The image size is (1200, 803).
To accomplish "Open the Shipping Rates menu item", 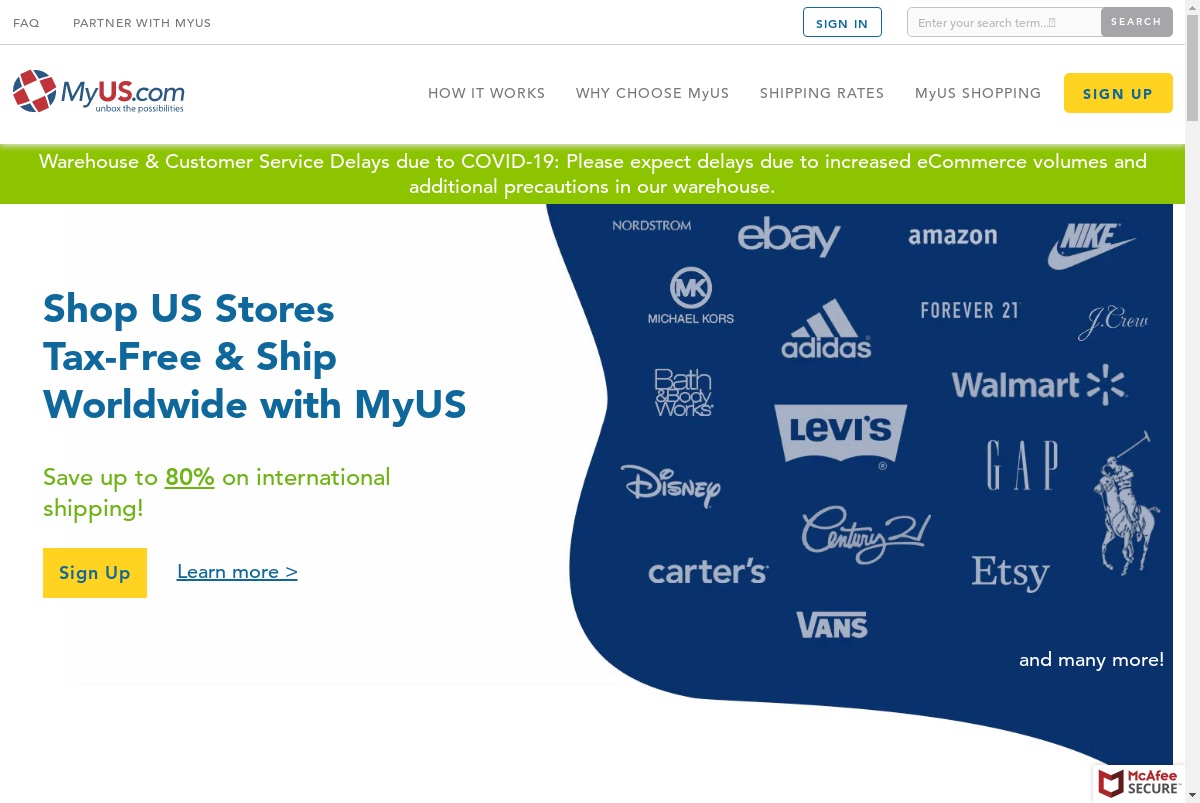I will click(822, 93).
